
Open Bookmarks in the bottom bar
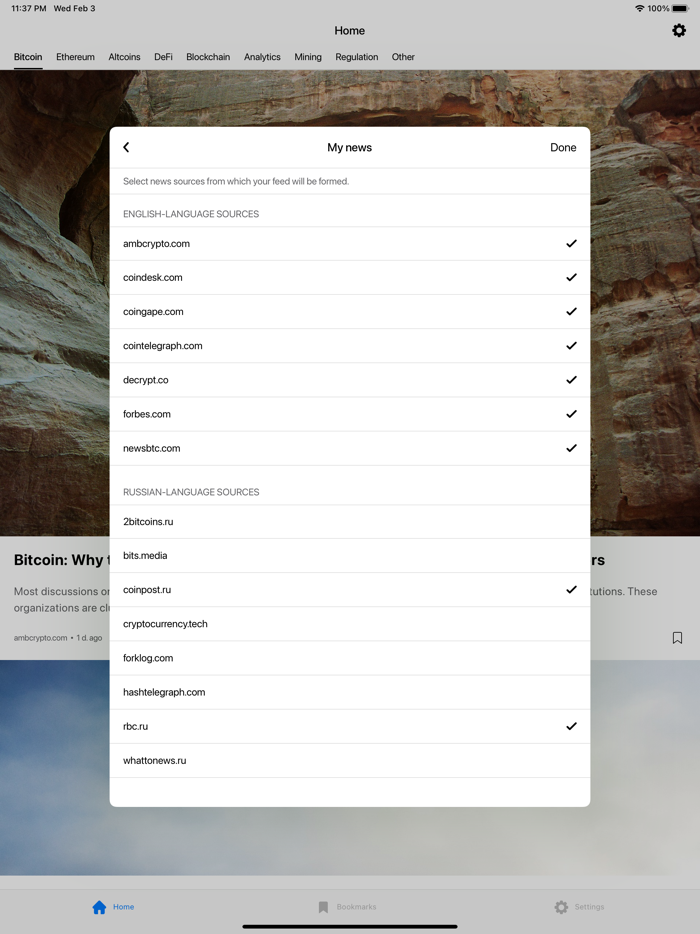347,907
